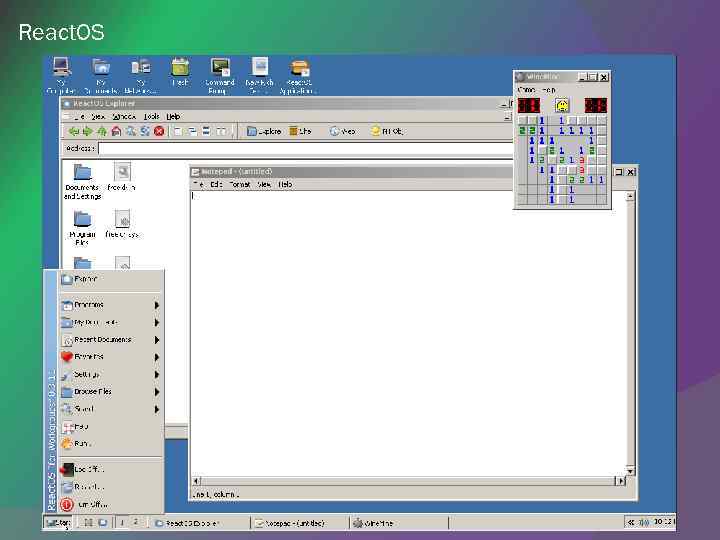
Task: Open the Documents and Settings folder
Action: (x=83, y=181)
